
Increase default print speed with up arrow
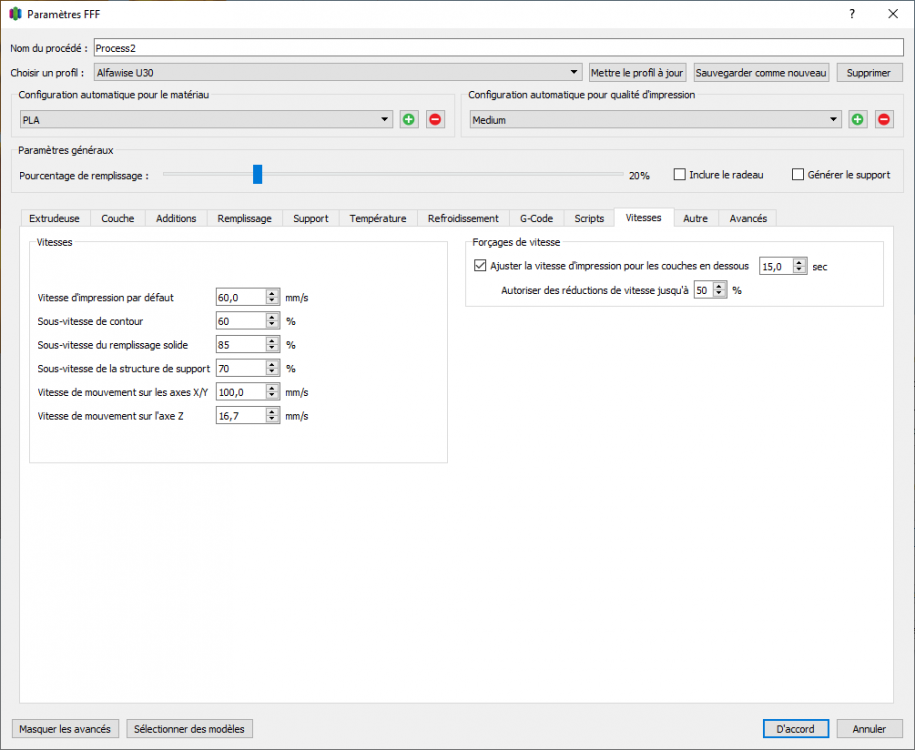coord(272,294)
